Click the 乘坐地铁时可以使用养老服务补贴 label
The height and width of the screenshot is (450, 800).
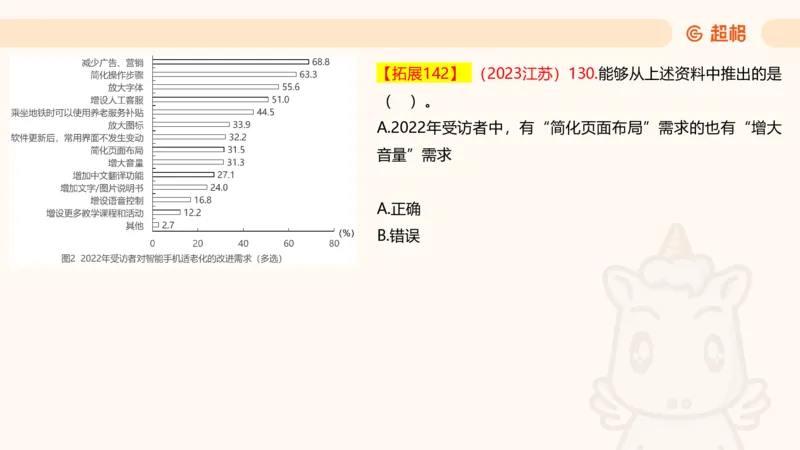77,113
